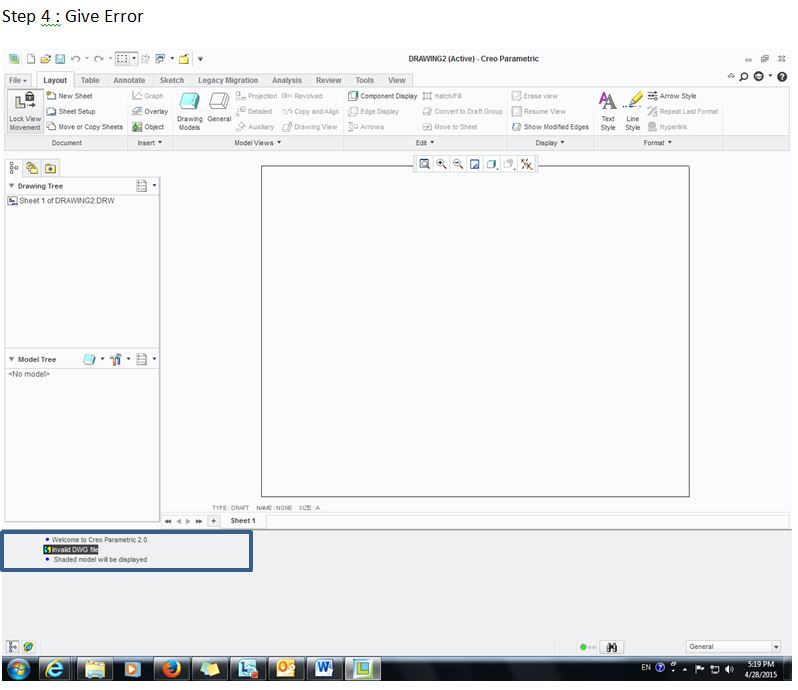Click the Zoom In icon
The image size is (798, 690).
(x=441, y=164)
